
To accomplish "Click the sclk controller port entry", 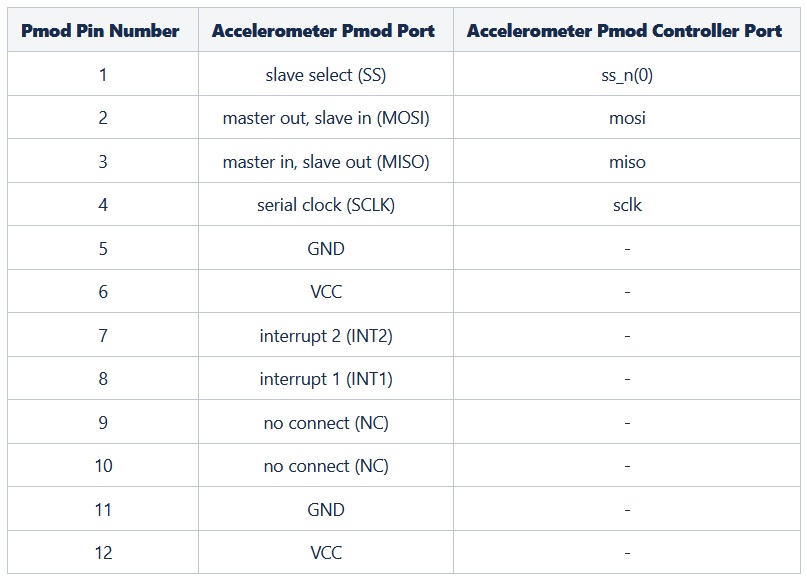I will (627, 204).
